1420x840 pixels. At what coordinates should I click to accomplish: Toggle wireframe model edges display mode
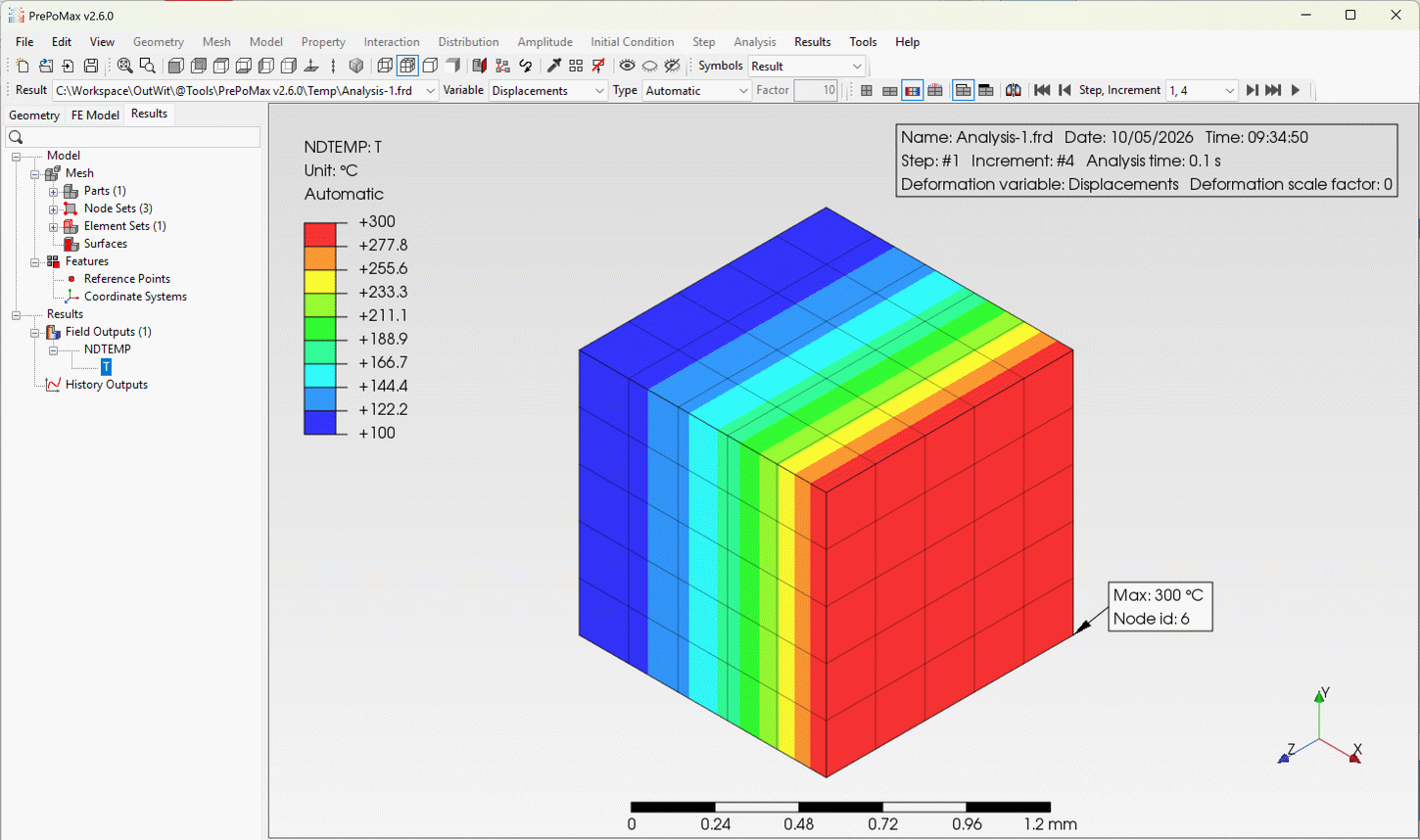click(x=385, y=66)
